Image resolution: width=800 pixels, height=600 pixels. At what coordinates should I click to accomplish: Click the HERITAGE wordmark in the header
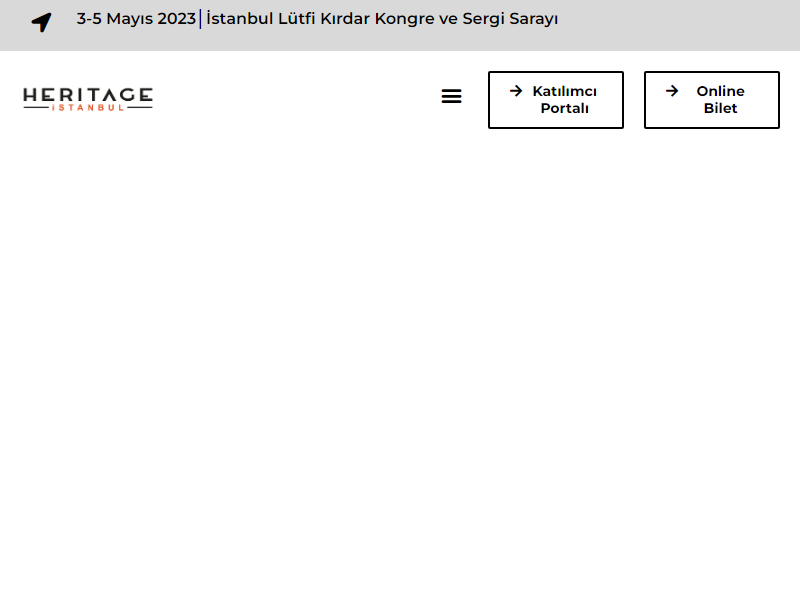pyautogui.click(x=88, y=95)
